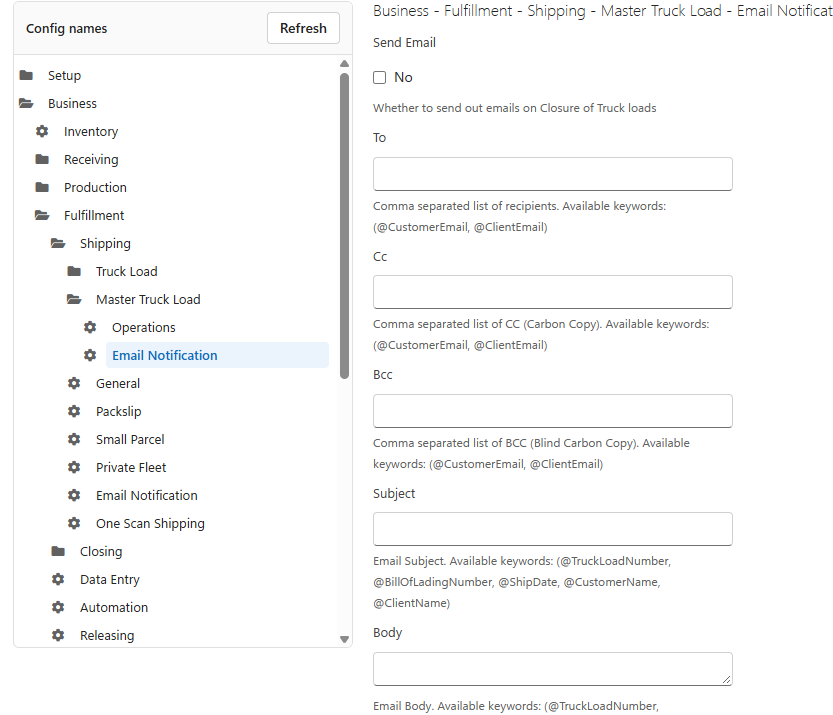Click the tree scrollbar down arrow
Screen dimensions: 833x715
(344, 639)
